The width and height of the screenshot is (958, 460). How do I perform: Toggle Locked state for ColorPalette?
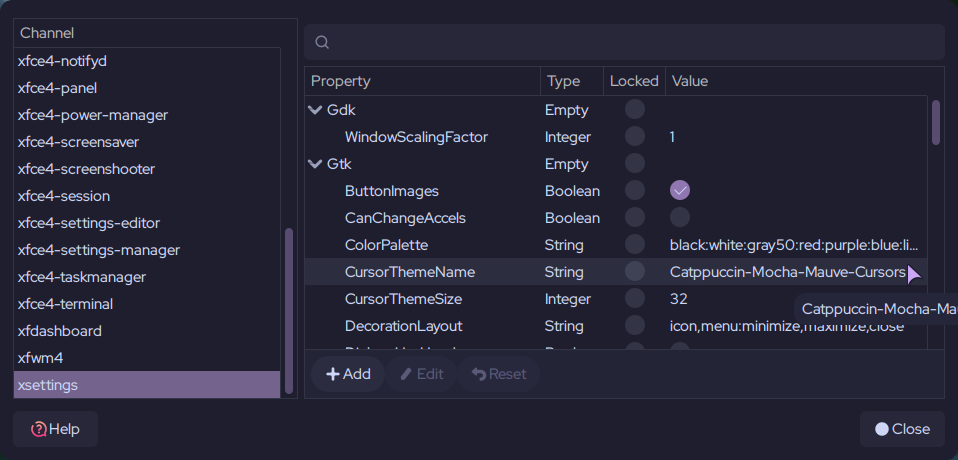pyautogui.click(x=634, y=245)
